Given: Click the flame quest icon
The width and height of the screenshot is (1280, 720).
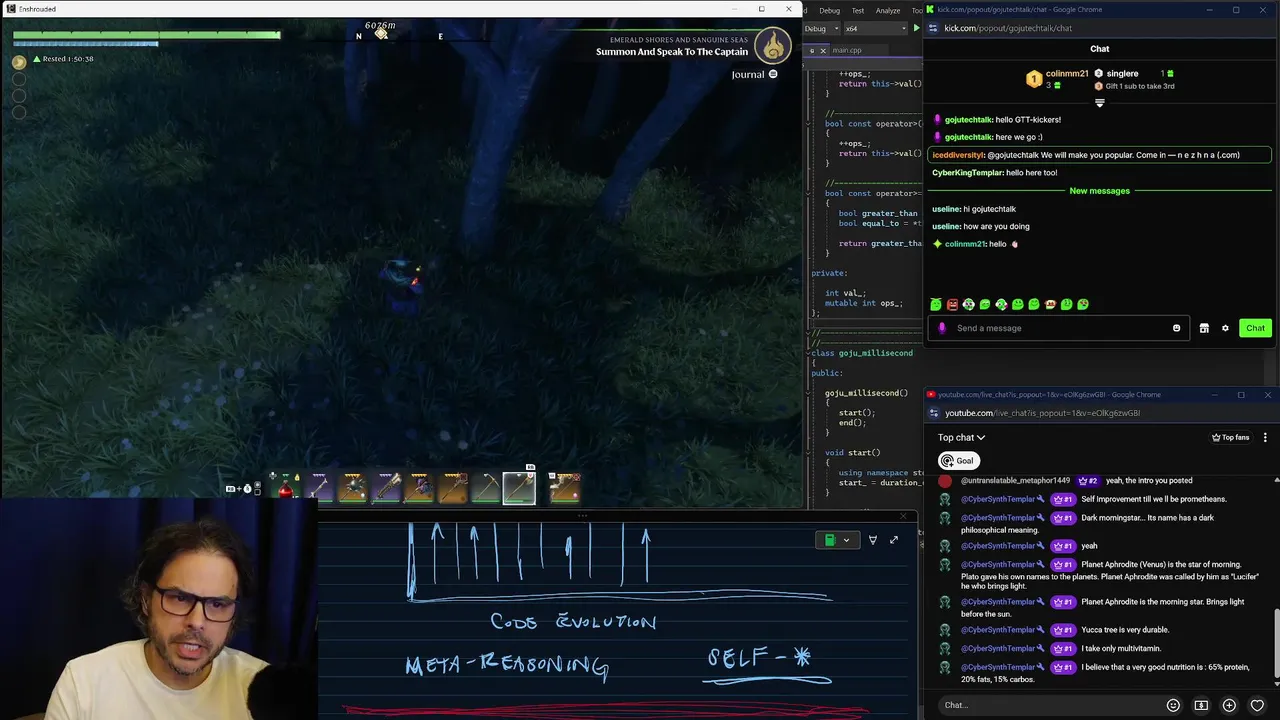Looking at the screenshot, I should pyautogui.click(x=773, y=45).
